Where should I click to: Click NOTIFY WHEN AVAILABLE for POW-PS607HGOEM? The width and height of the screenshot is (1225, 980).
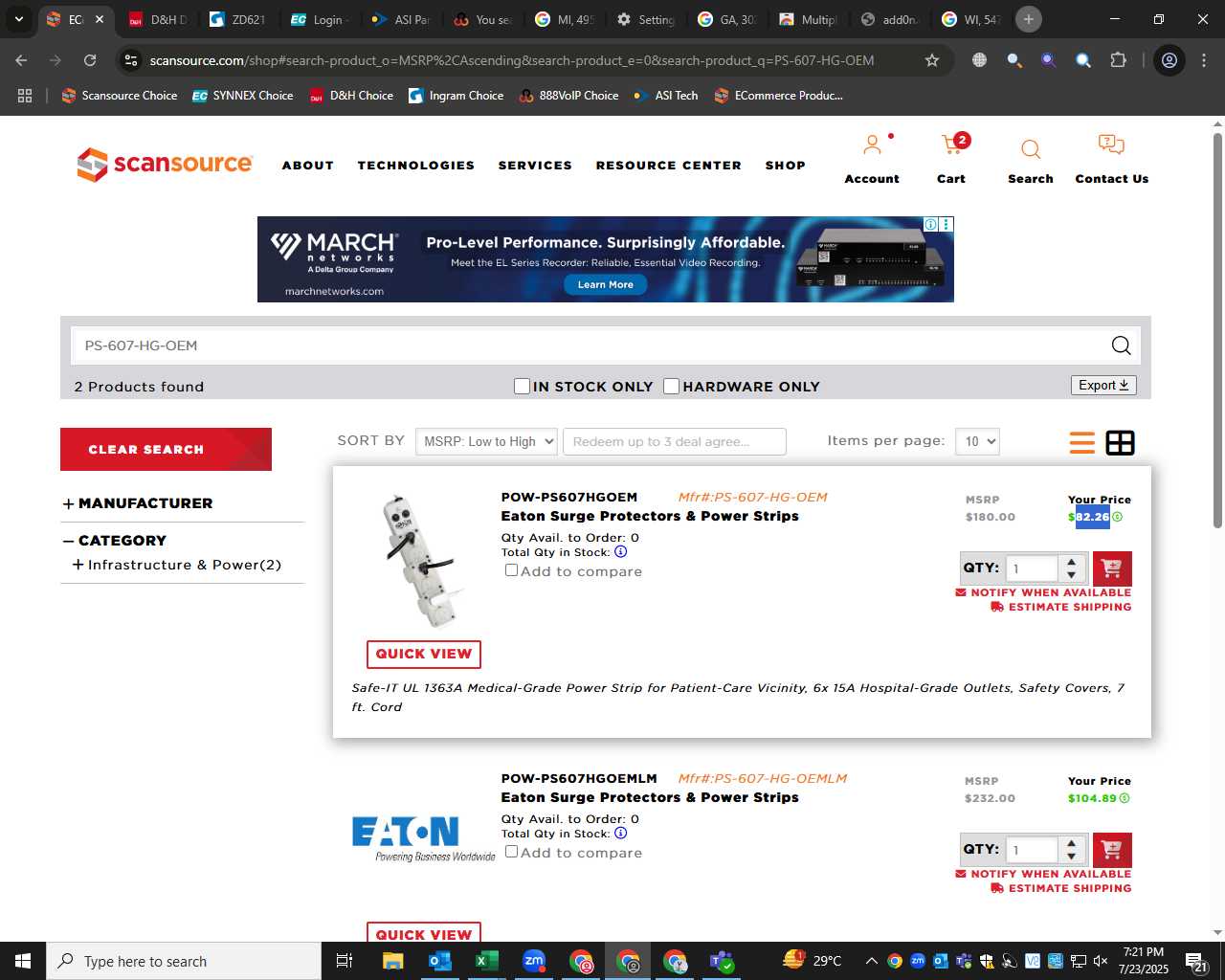pyautogui.click(x=1043, y=592)
